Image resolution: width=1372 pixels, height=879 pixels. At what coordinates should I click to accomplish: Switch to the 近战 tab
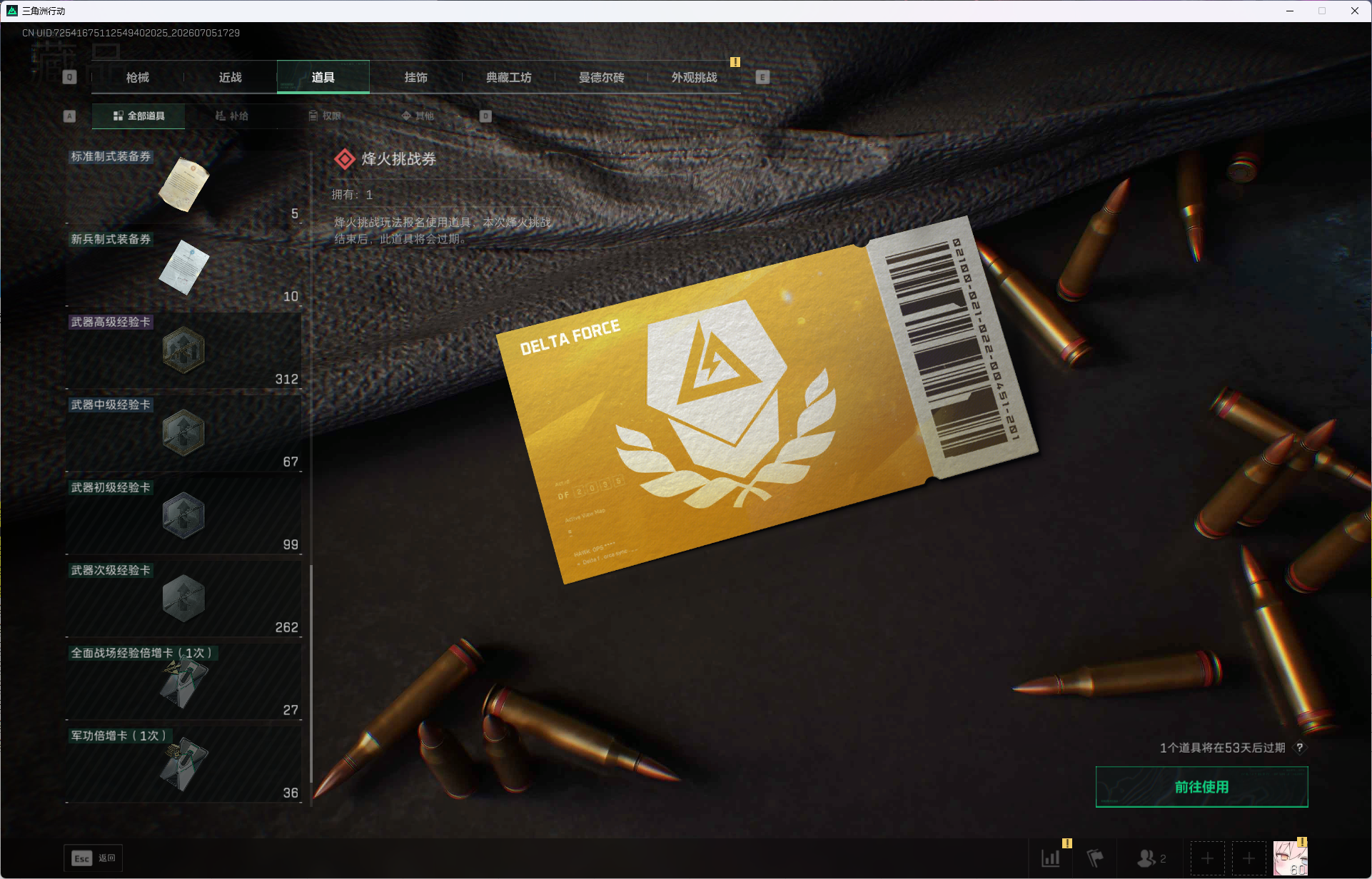[231, 77]
